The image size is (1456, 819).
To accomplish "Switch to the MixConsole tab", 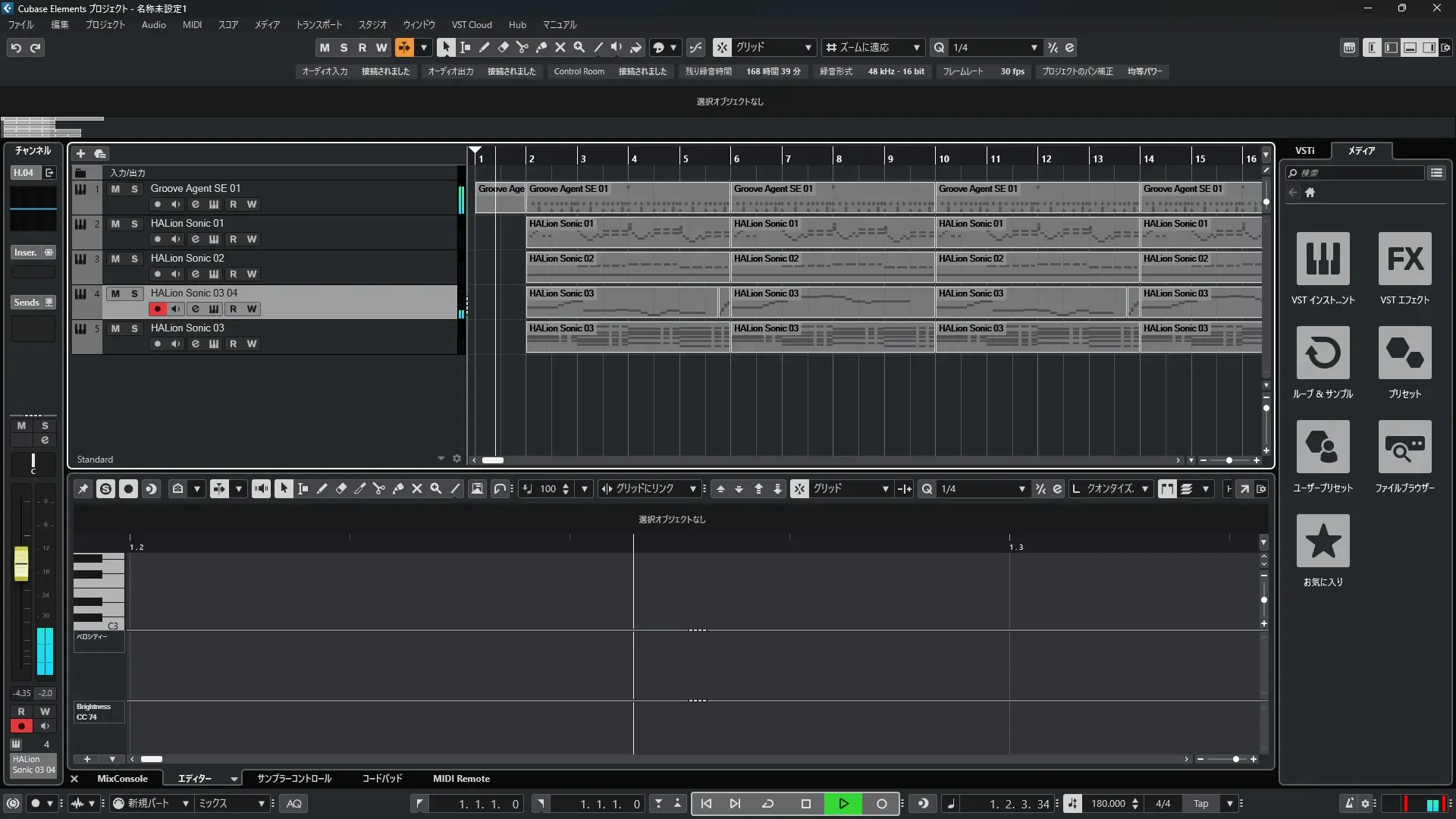I will coord(122,778).
